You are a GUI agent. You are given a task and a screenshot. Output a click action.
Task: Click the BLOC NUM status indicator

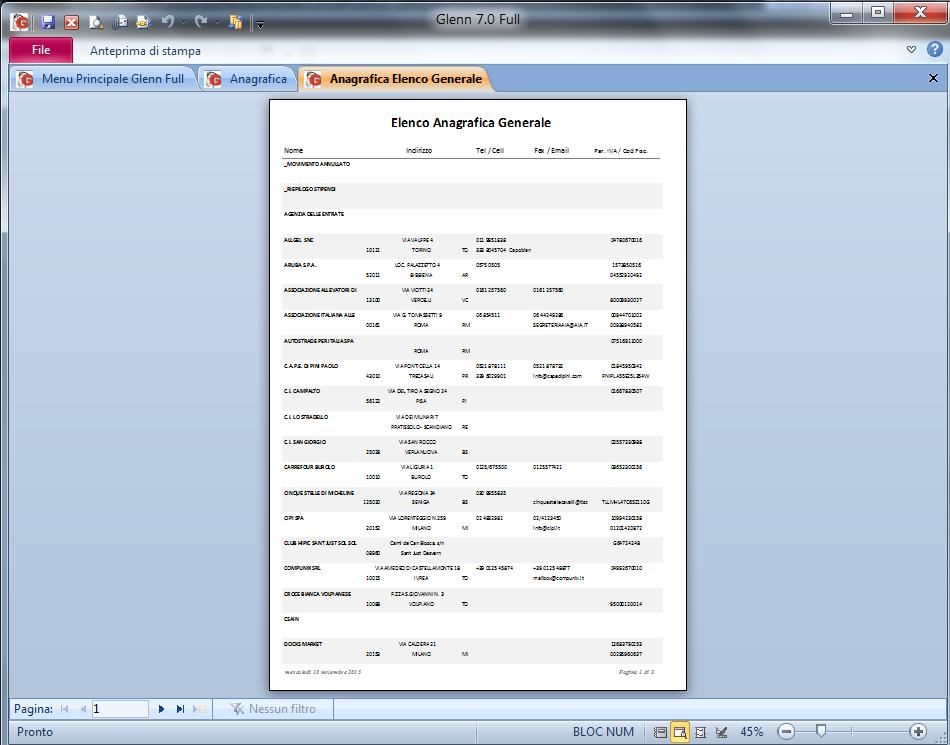(x=603, y=732)
